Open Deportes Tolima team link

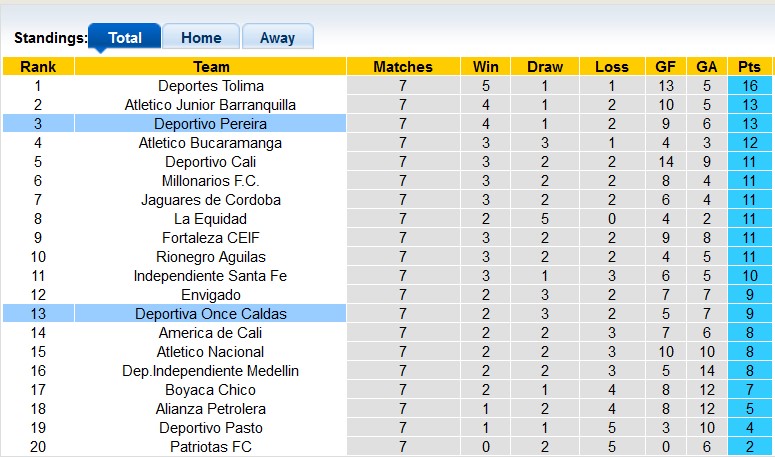[x=210, y=86]
